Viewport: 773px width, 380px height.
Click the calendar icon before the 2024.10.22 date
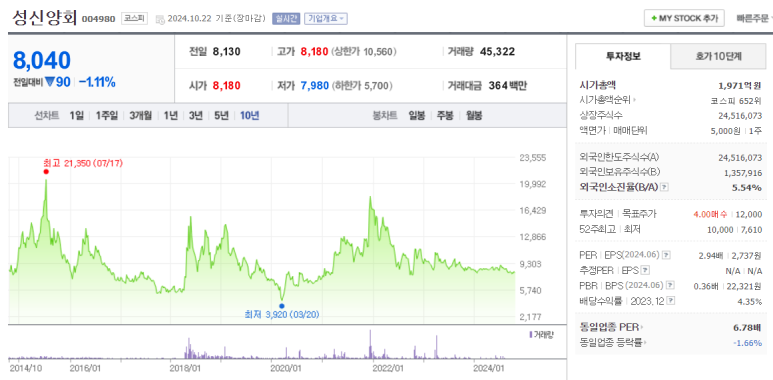click(x=160, y=19)
